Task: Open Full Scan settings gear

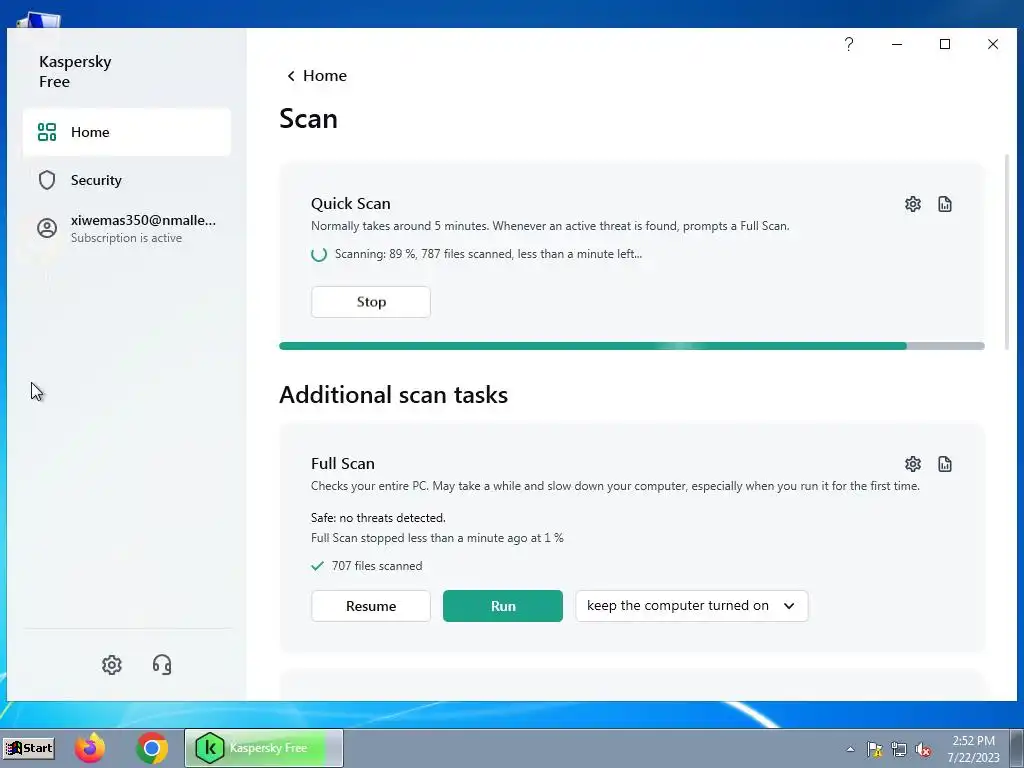Action: coord(912,464)
